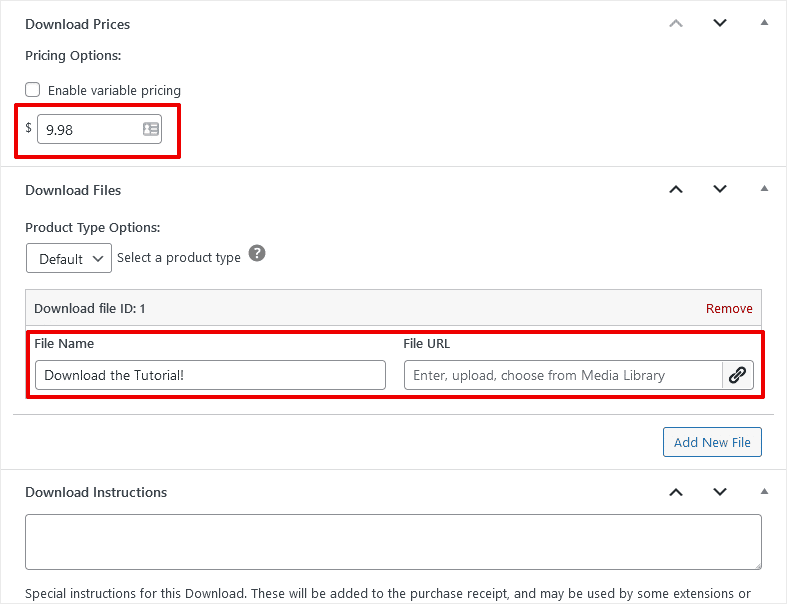Collapse the Download Files panel
The image size is (787, 604).
tap(764, 189)
